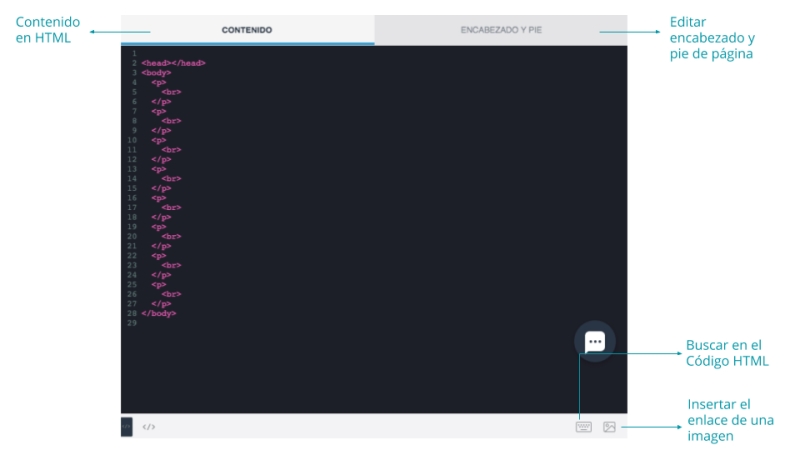Click the code brackets icon in bottom bar
800x450 pixels.
(x=148, y=427)
